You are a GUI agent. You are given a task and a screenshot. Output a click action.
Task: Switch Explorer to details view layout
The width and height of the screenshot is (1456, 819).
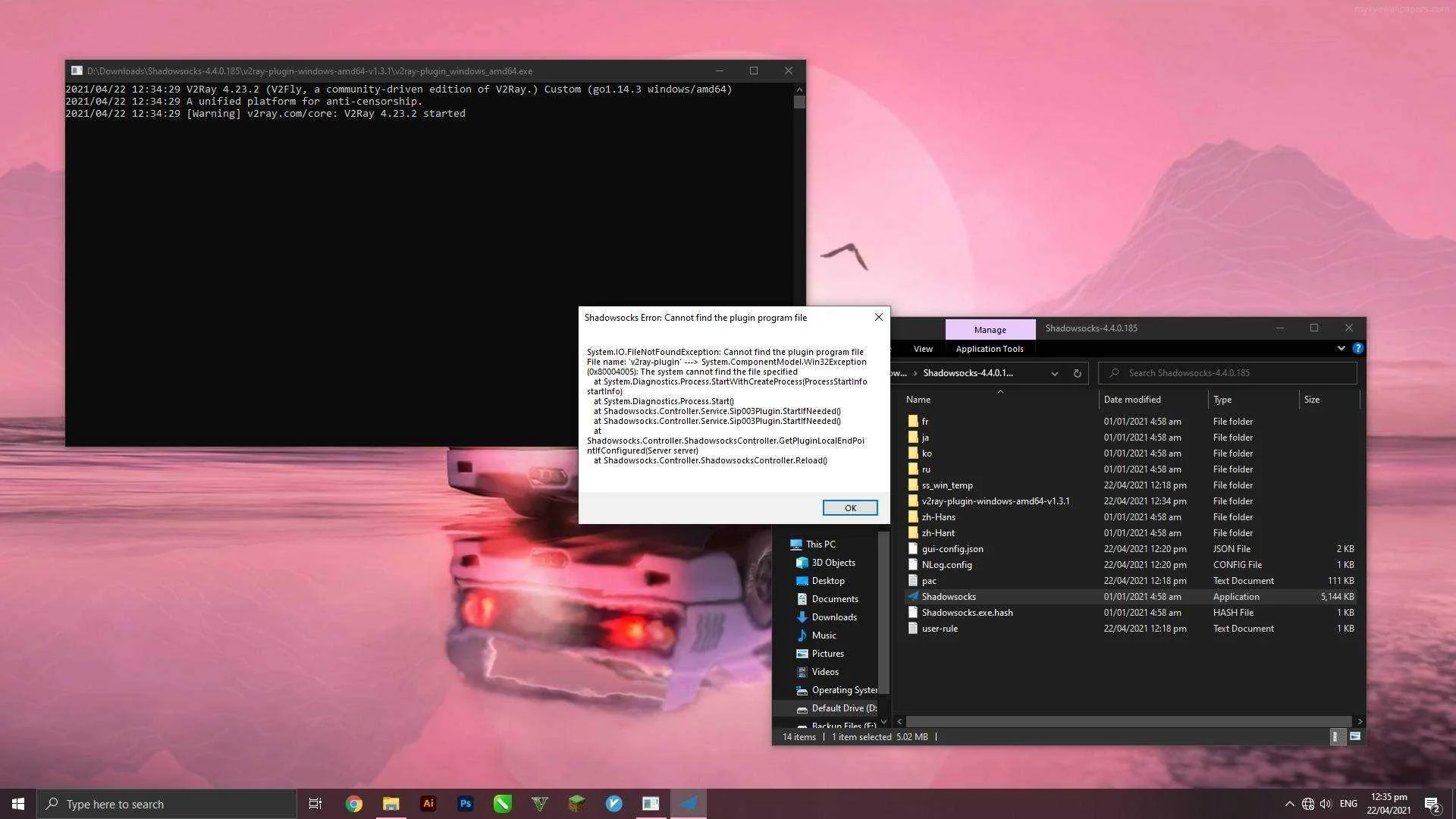tap(1338, 737)
